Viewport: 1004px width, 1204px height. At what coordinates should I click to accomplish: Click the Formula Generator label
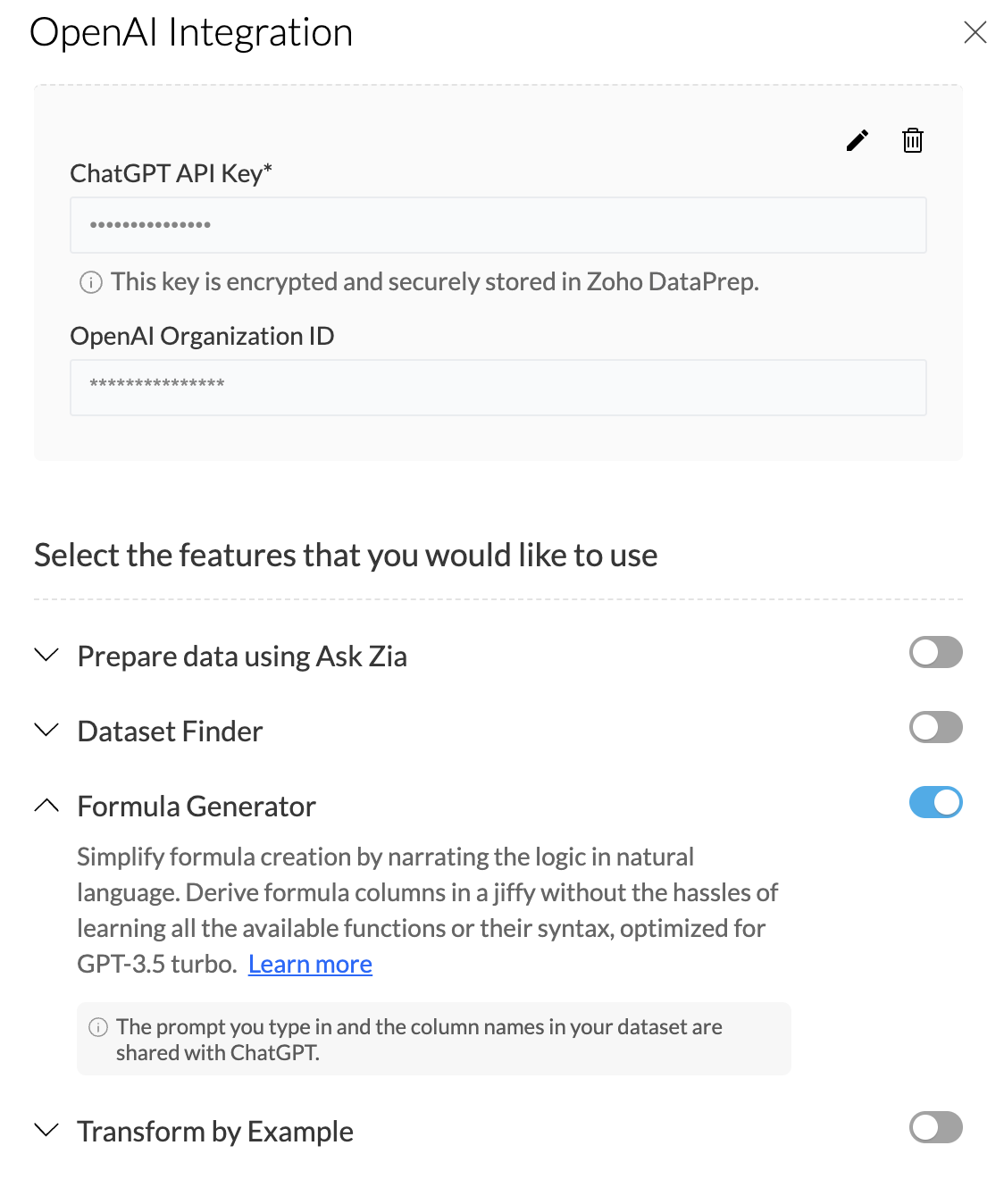point(197,807)
